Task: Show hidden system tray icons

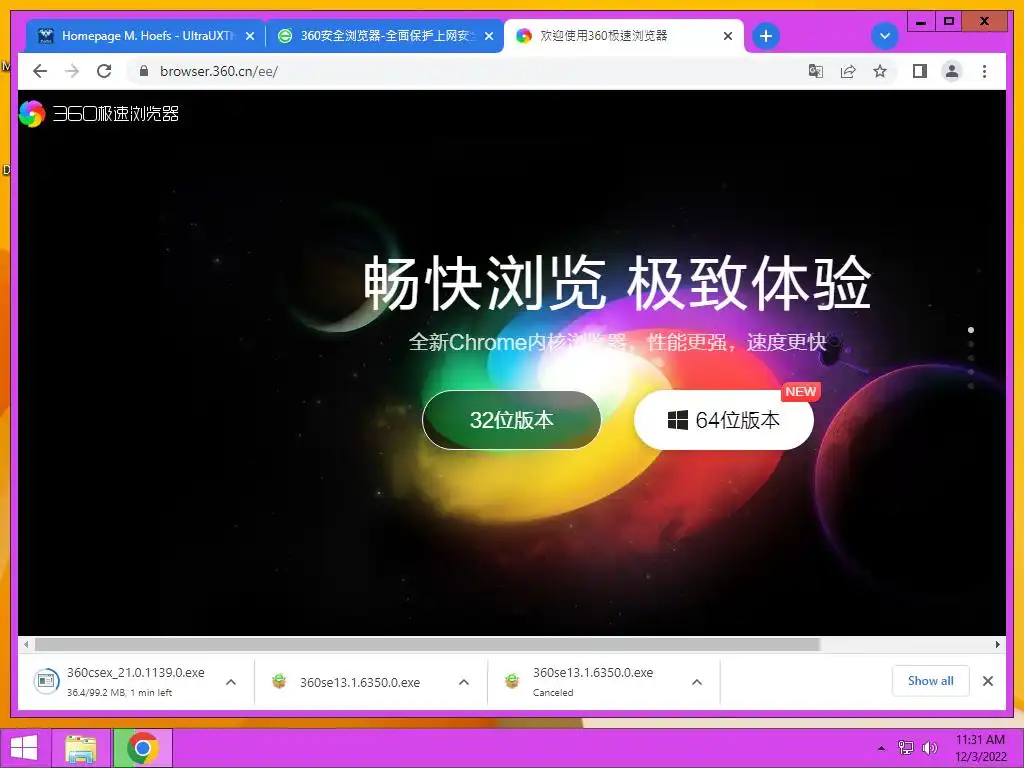Action: (882, 748)
